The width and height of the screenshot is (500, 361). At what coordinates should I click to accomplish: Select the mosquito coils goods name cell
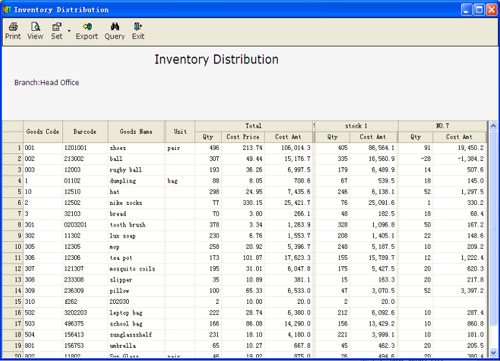(136, 269)
